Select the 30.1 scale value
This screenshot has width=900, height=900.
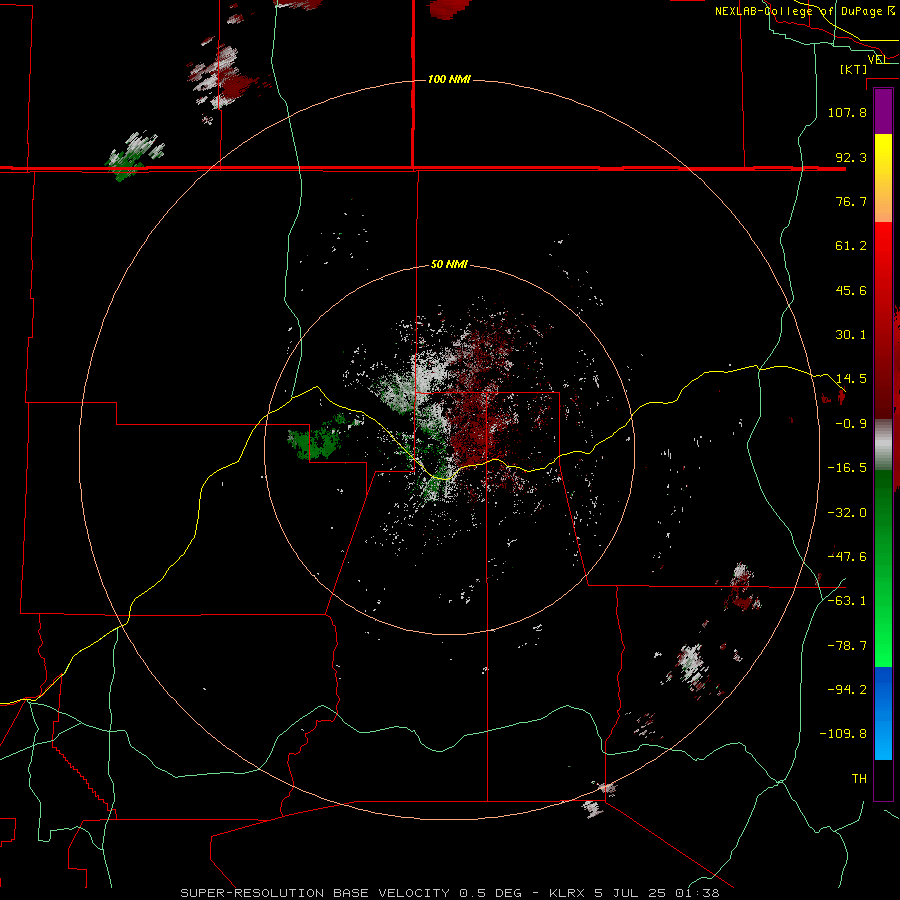(851, 335)
